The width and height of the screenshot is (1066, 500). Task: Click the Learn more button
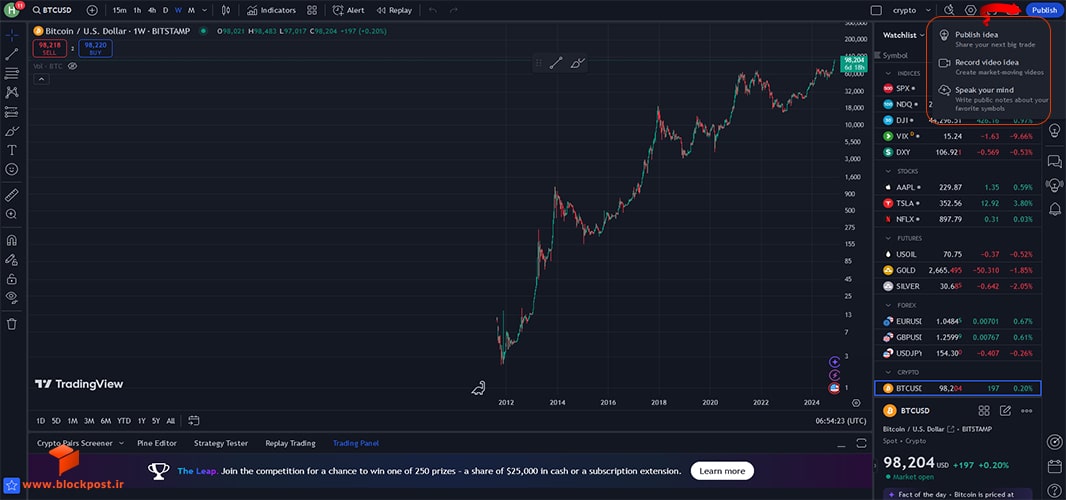click(x=722, y=471)
